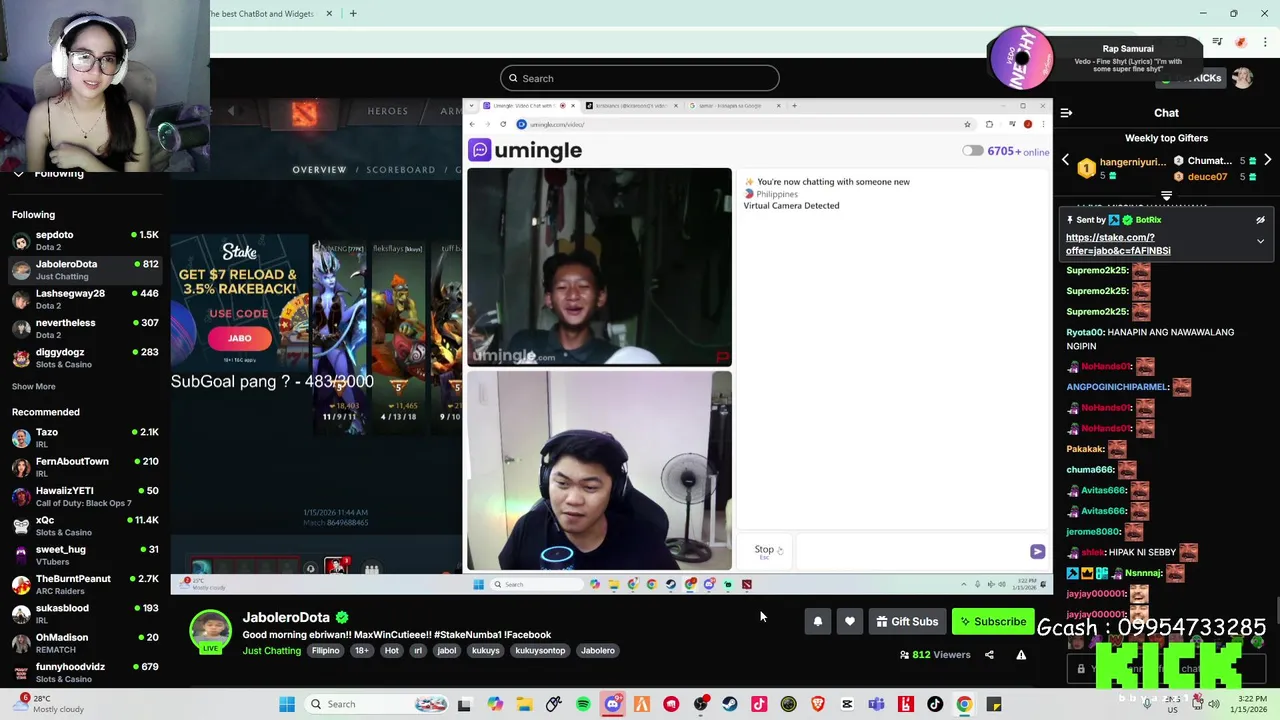Open TheBurntPeanut recommended channel
The image size is (1280, 720).
click(85, 585)
